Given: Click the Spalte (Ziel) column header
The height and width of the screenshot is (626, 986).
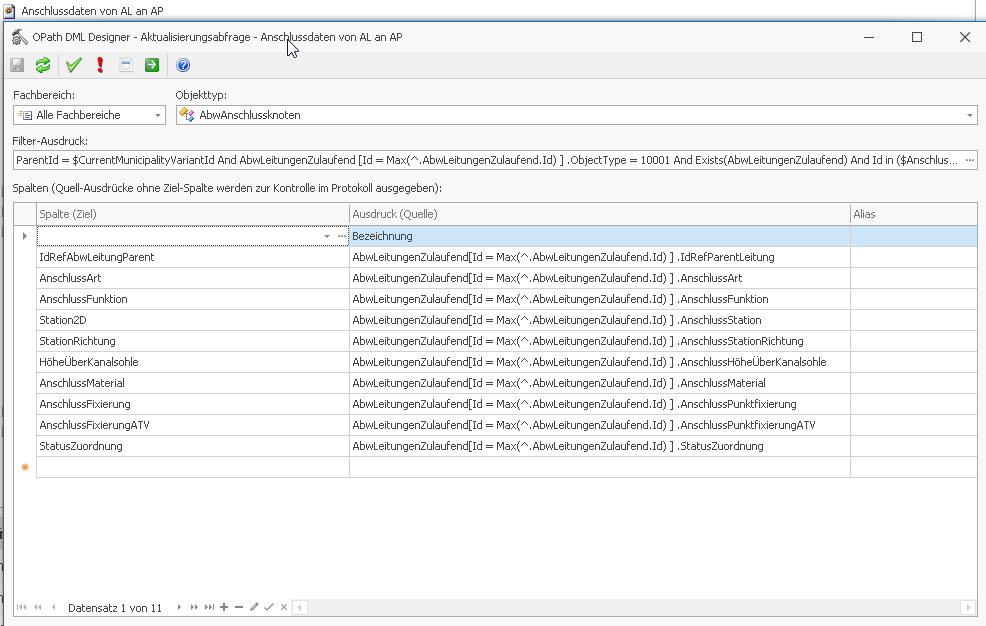Looking at the screenshot, I should (192, 214).
